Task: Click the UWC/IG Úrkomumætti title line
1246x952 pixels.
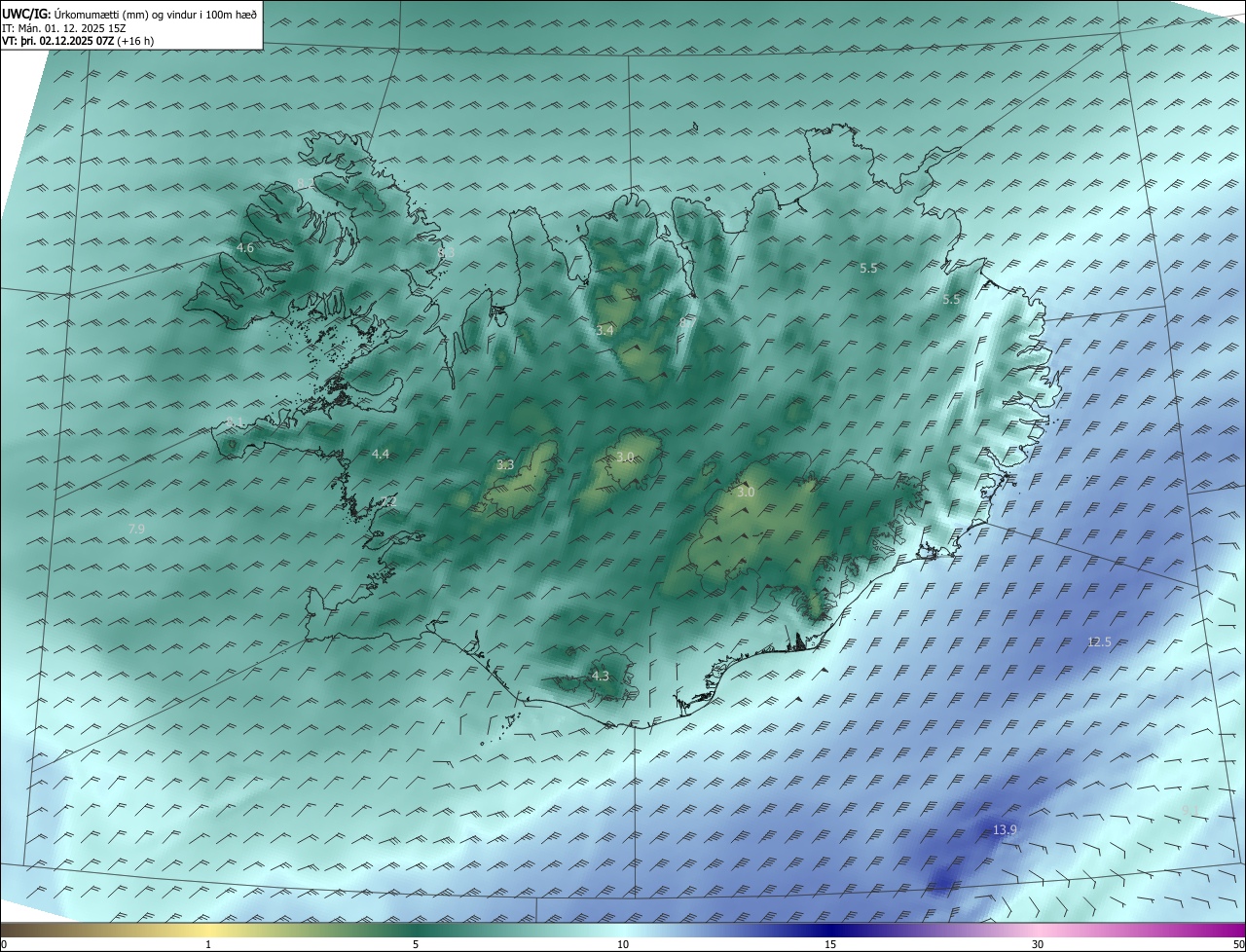Action: [x=129, y=14]
